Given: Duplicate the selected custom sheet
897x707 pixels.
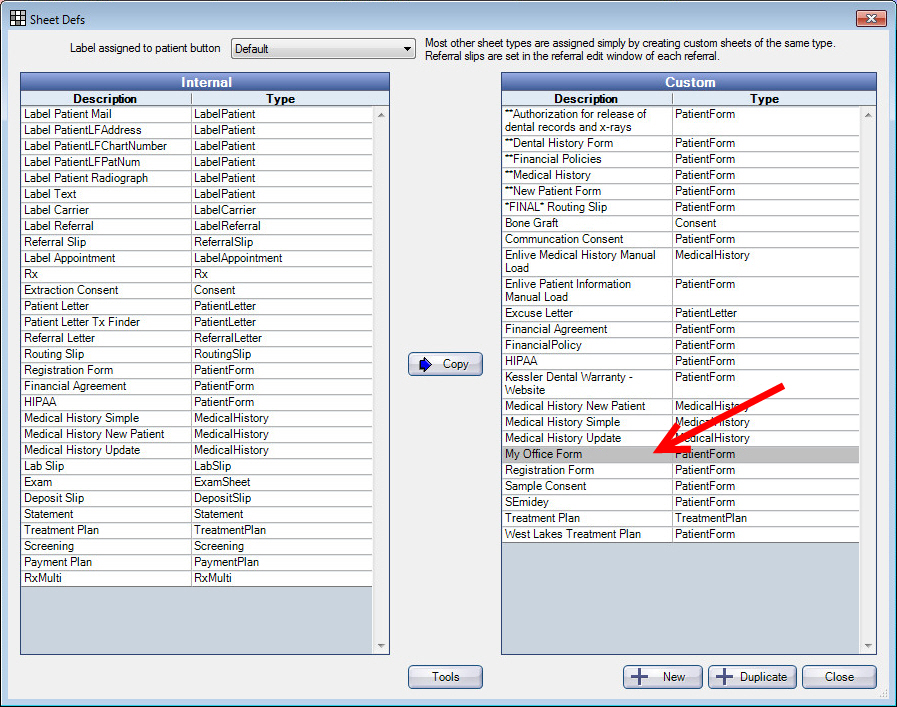Looking at the screenshot, I should click(x=752, y=677).
